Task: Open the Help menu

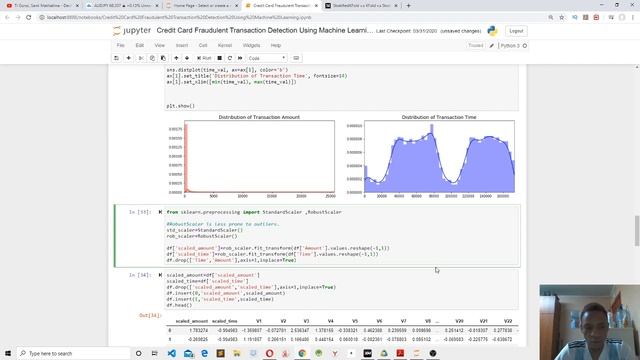Action: pos(276,45)
